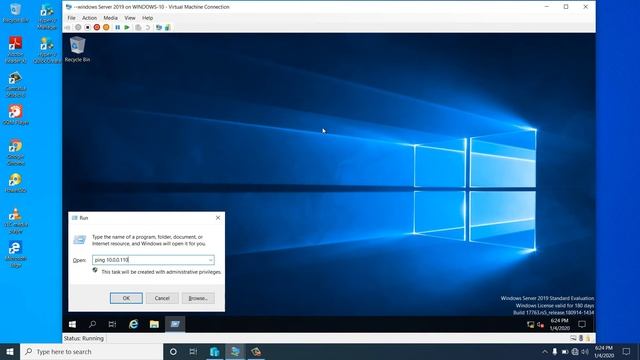Select the Recycle Bin inside the VM desktop

pos(77,49)
